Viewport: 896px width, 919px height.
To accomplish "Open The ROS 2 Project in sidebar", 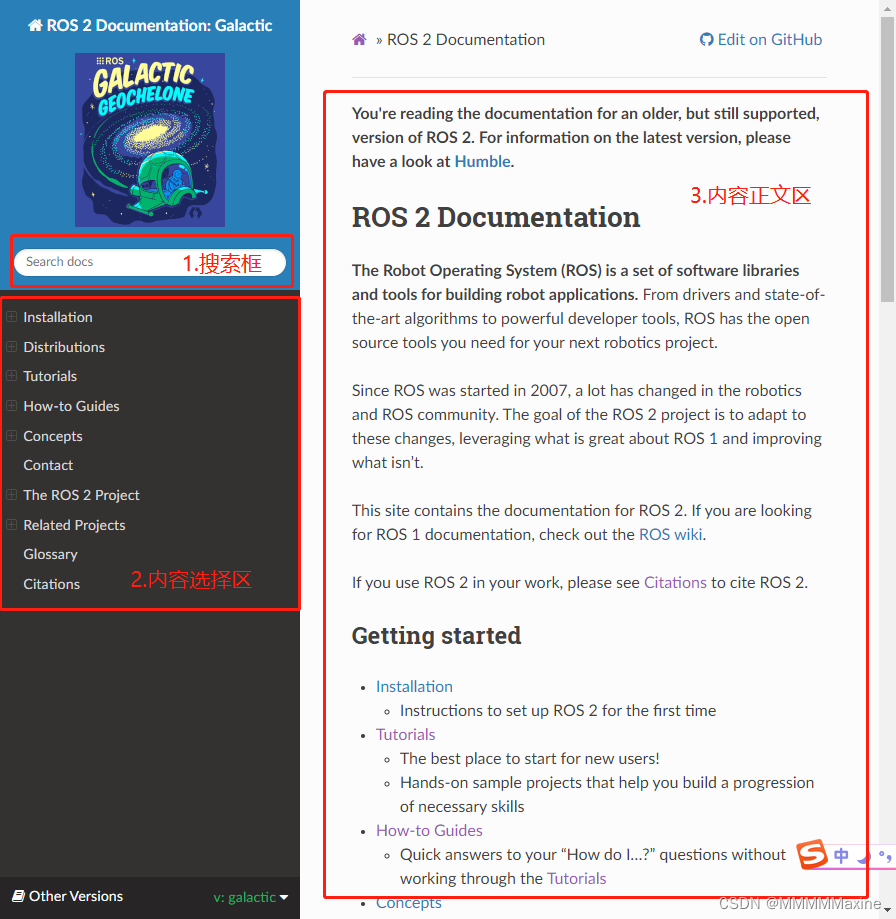I will coord(81,495).
